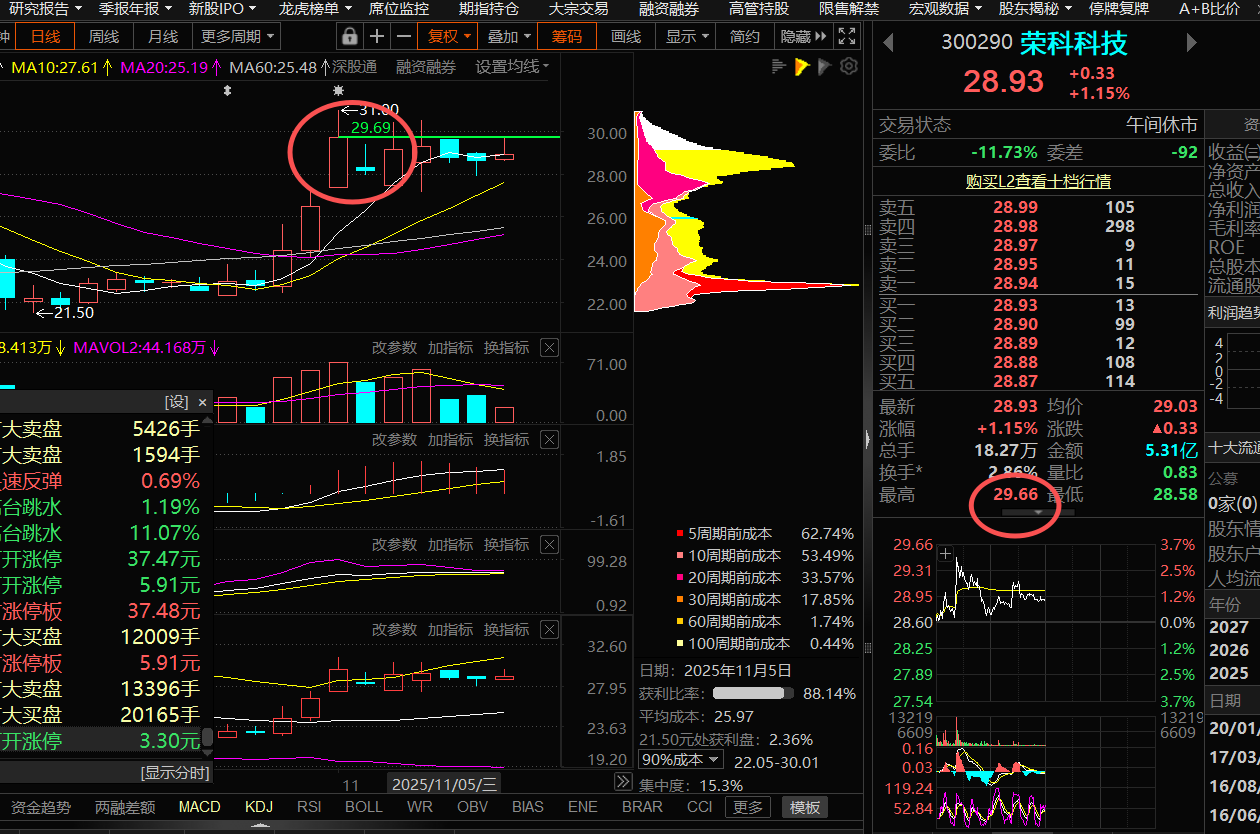Zoom out chart with minus icon

point(403,36)
